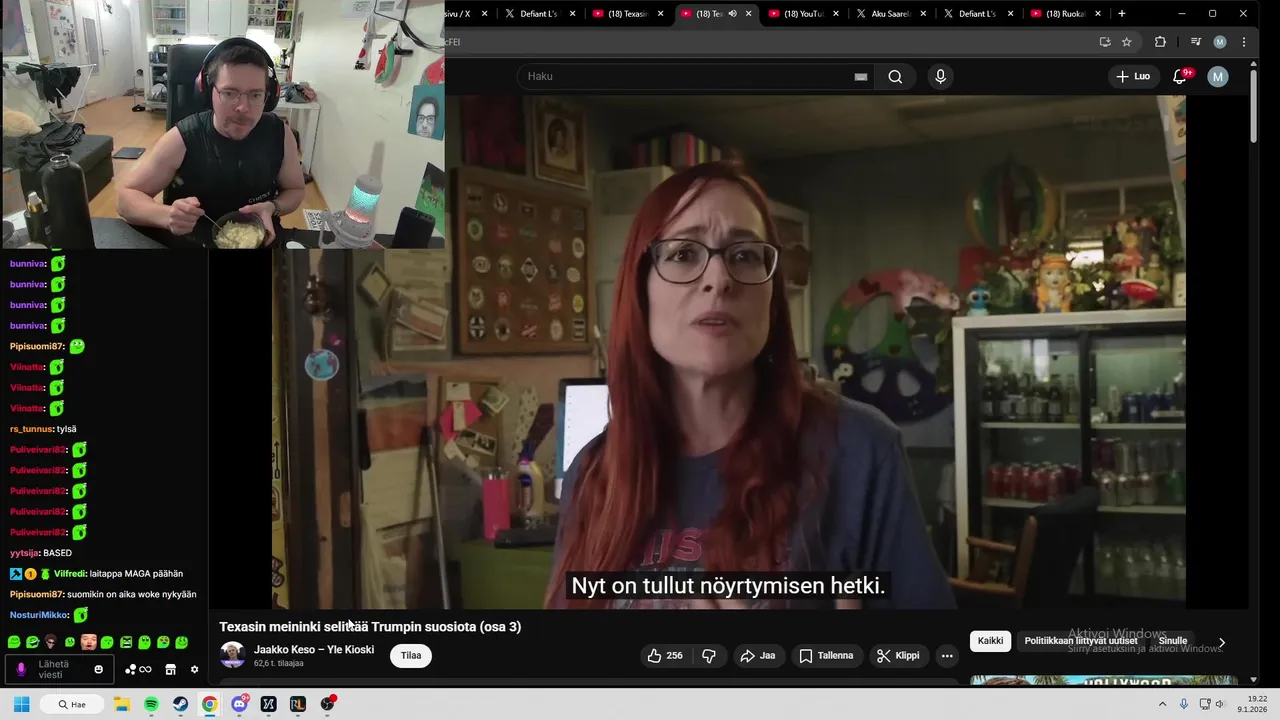This screenshot has width=1280, height=720.
Task: Click the dislike thumbs-down button
Action: tap(709, 656)
